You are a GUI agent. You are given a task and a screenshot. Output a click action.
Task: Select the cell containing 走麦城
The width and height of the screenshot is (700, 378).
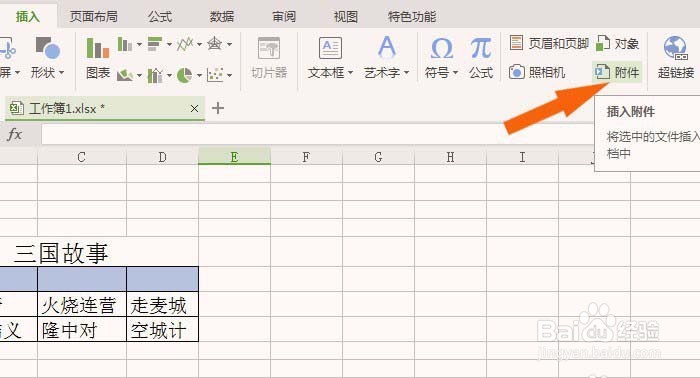pos(162,305)
